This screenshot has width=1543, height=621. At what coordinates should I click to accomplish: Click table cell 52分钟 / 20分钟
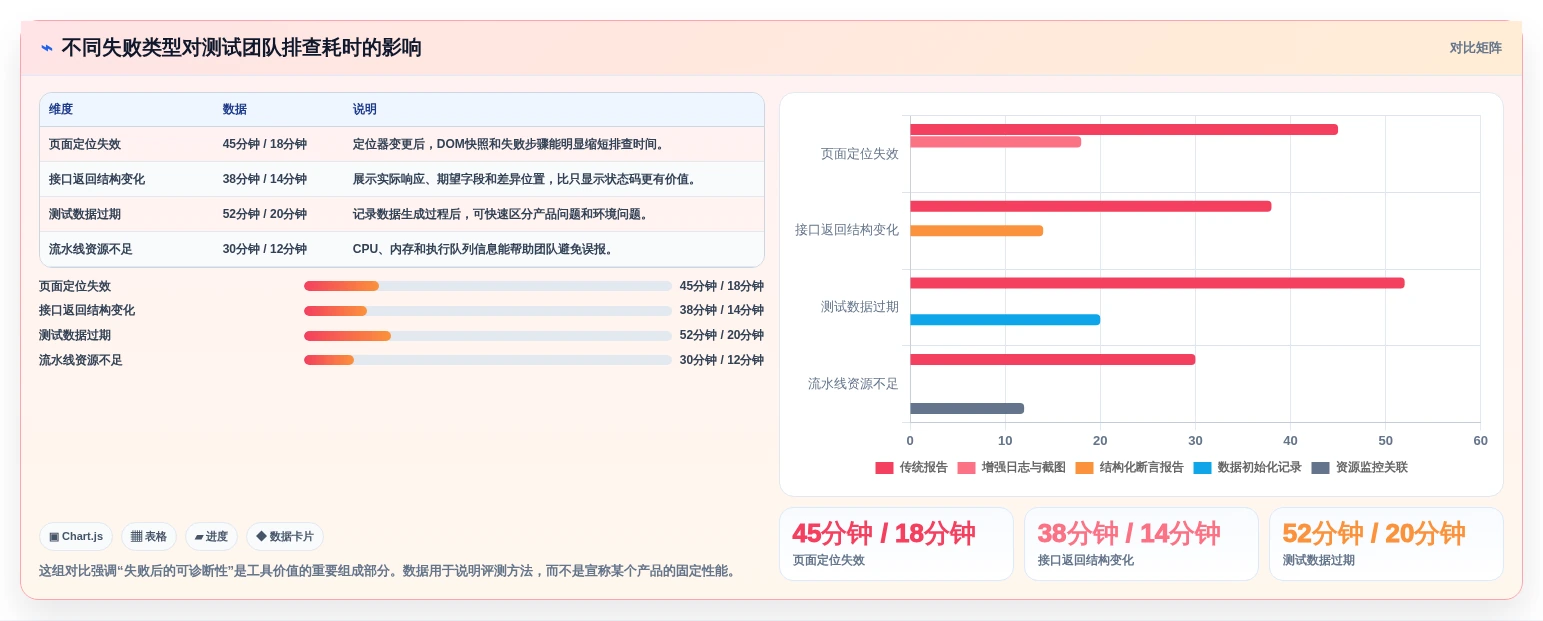265,214
